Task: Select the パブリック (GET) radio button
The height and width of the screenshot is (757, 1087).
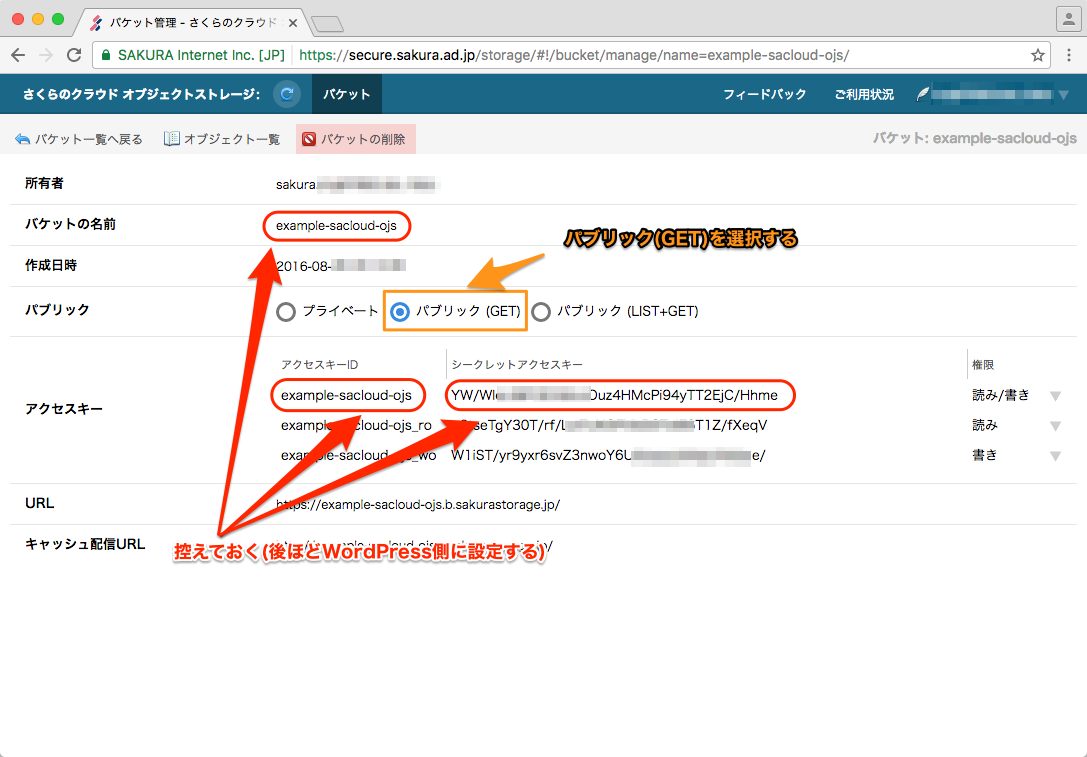Action: pos(399,312)
